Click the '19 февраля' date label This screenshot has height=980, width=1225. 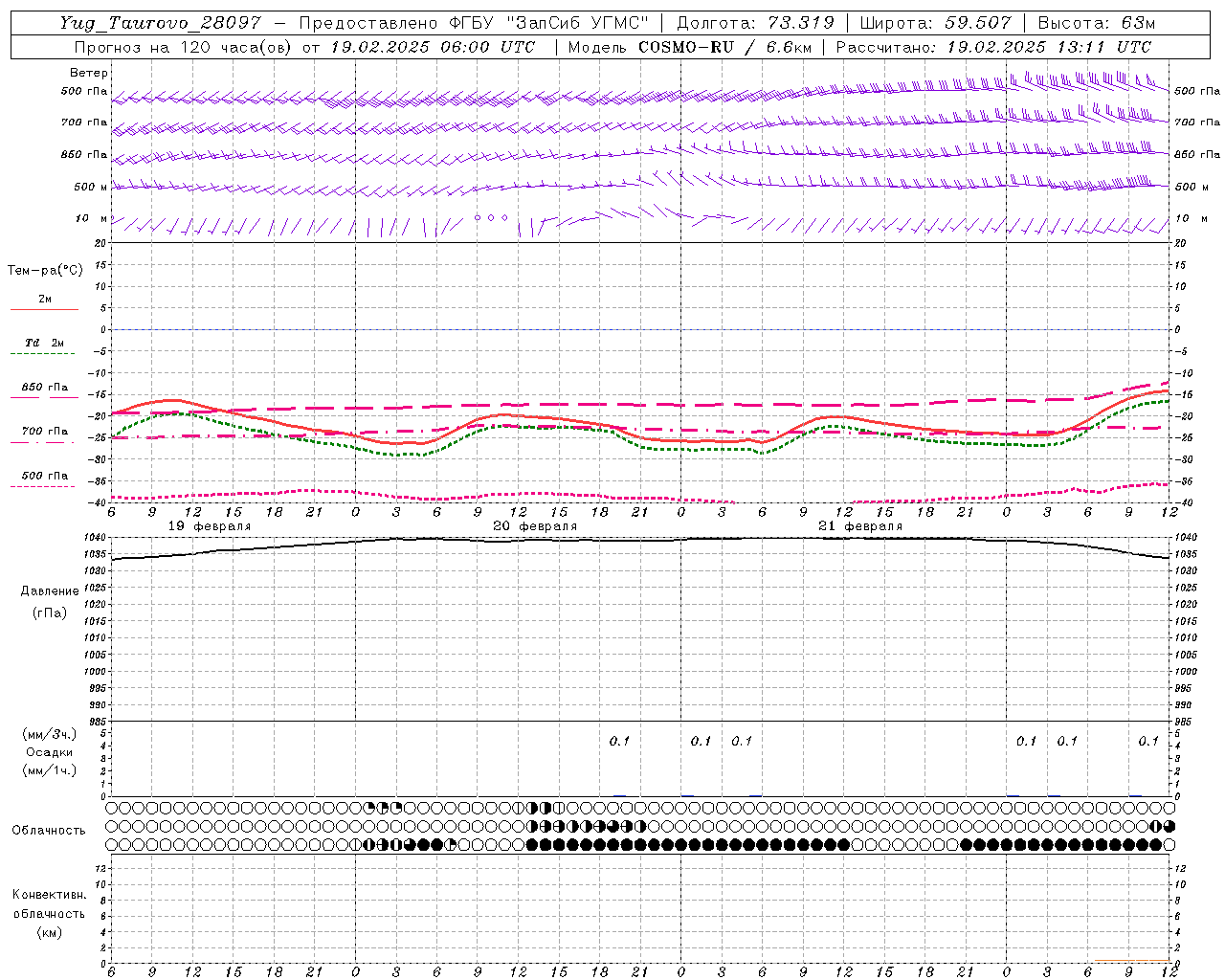click(210, 526)
